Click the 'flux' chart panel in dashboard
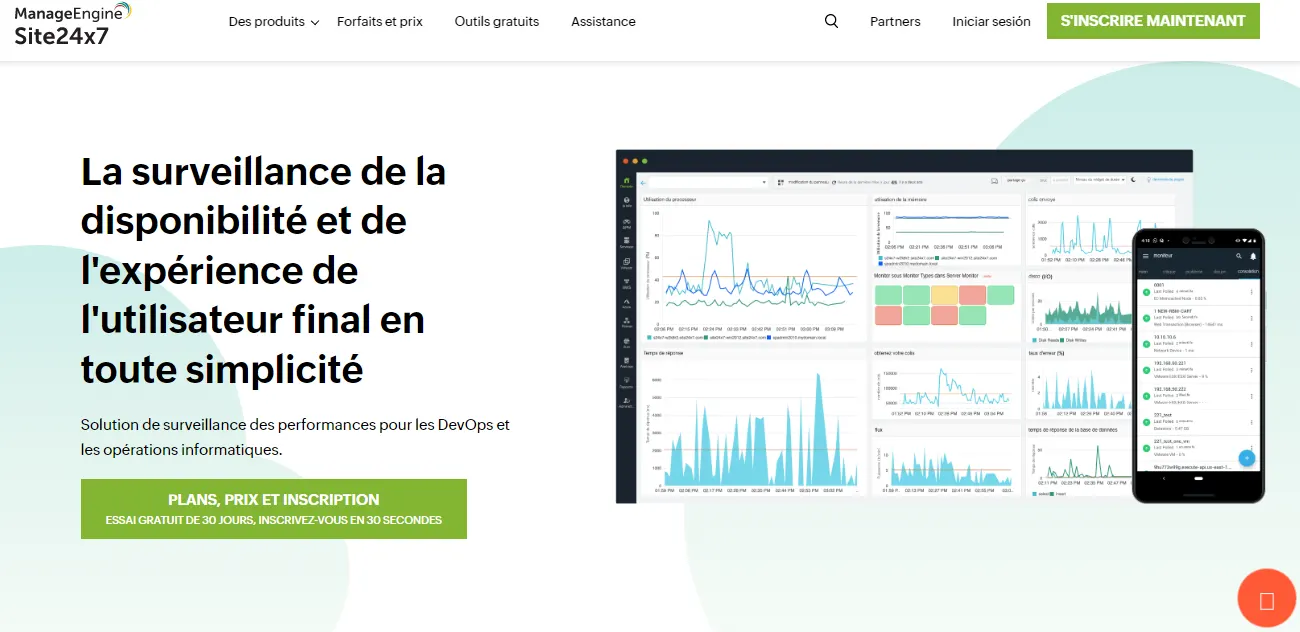The width and height of the screenshot is (1300, 632). click(x=945, y=460)
